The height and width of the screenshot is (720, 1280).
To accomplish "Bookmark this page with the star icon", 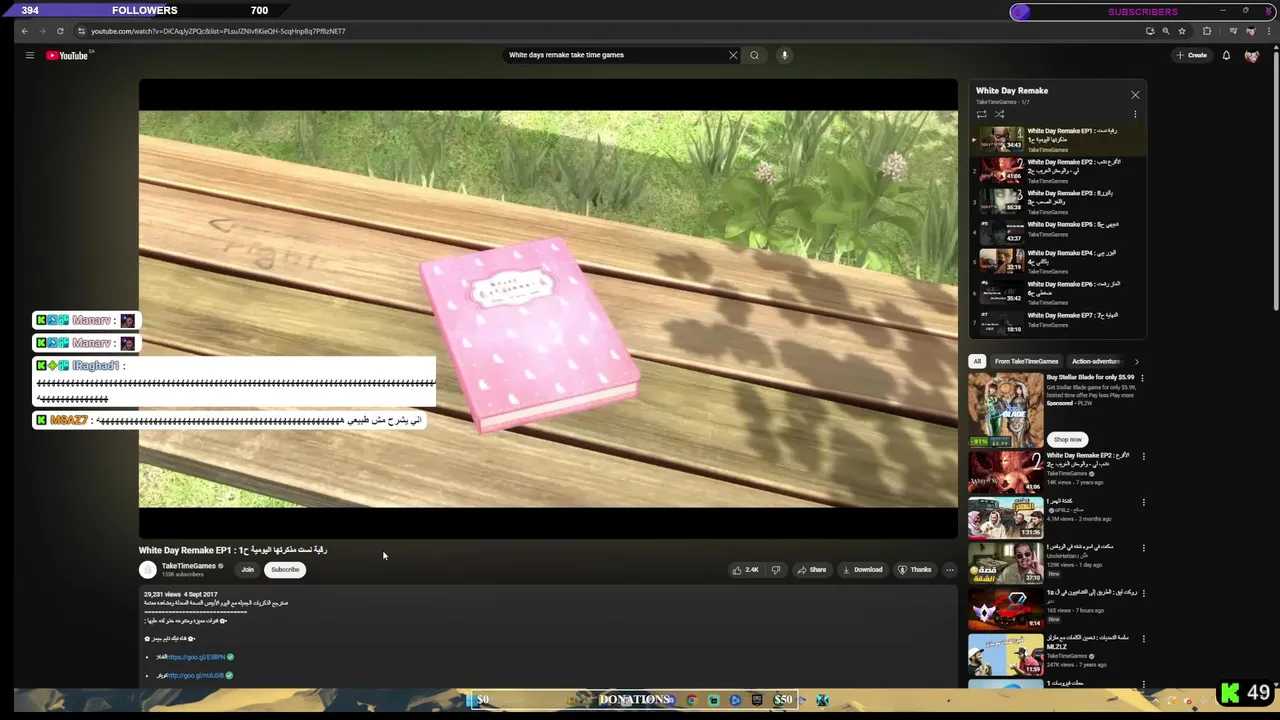I will tap(1182, 31).
